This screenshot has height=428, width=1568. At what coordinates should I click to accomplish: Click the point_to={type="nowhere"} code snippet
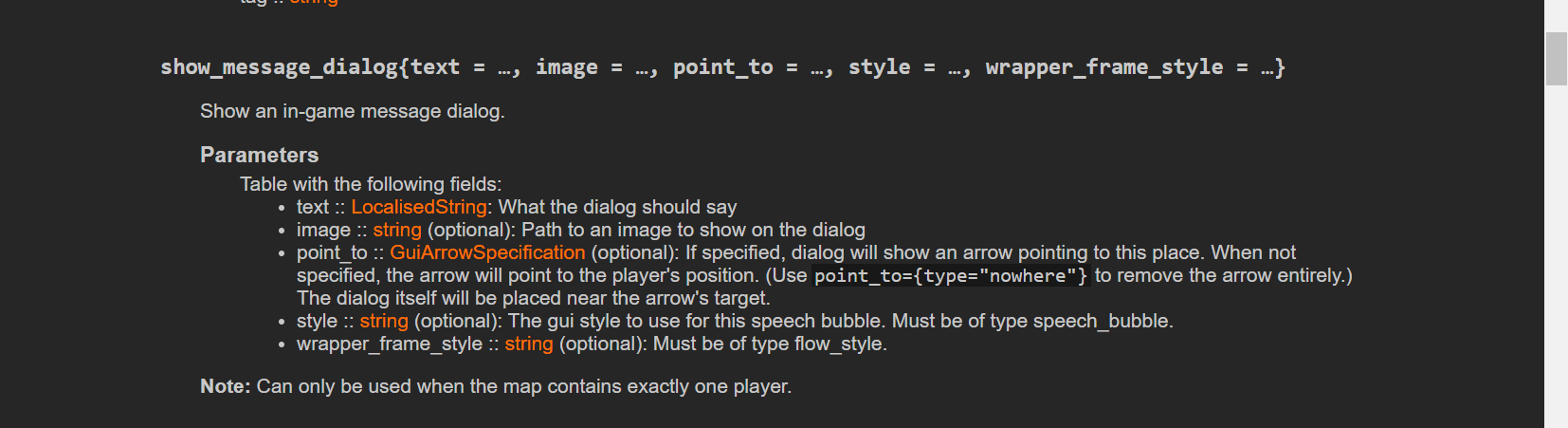950,276
